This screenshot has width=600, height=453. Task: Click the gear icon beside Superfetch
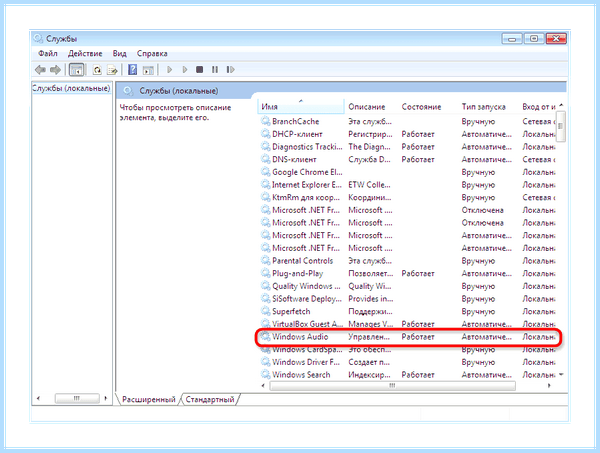coord(266,311)
